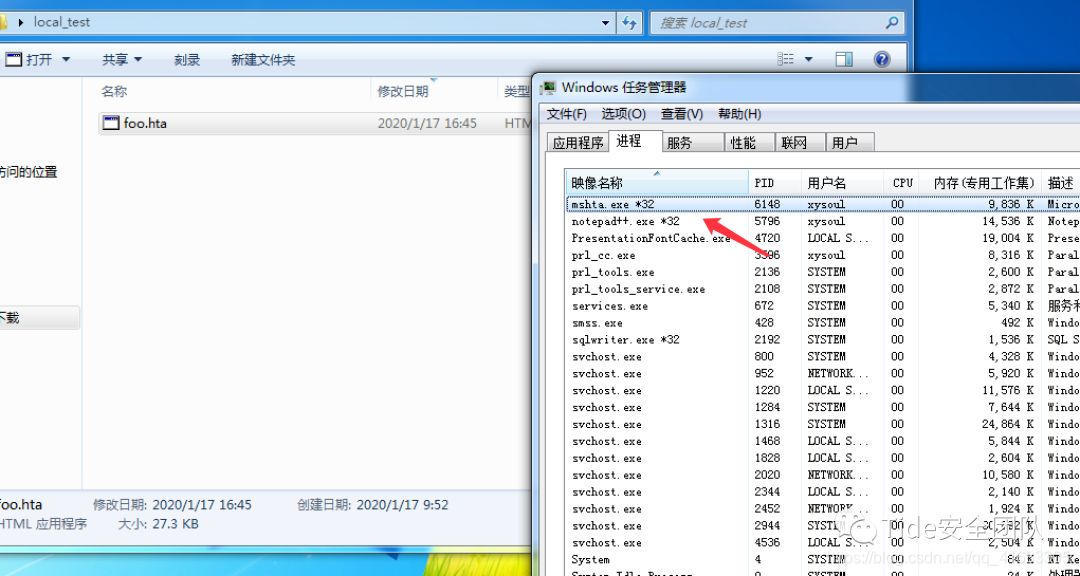Click local_test in the address bar
This screenshot has width=1080, height=576.
(62, 22)
